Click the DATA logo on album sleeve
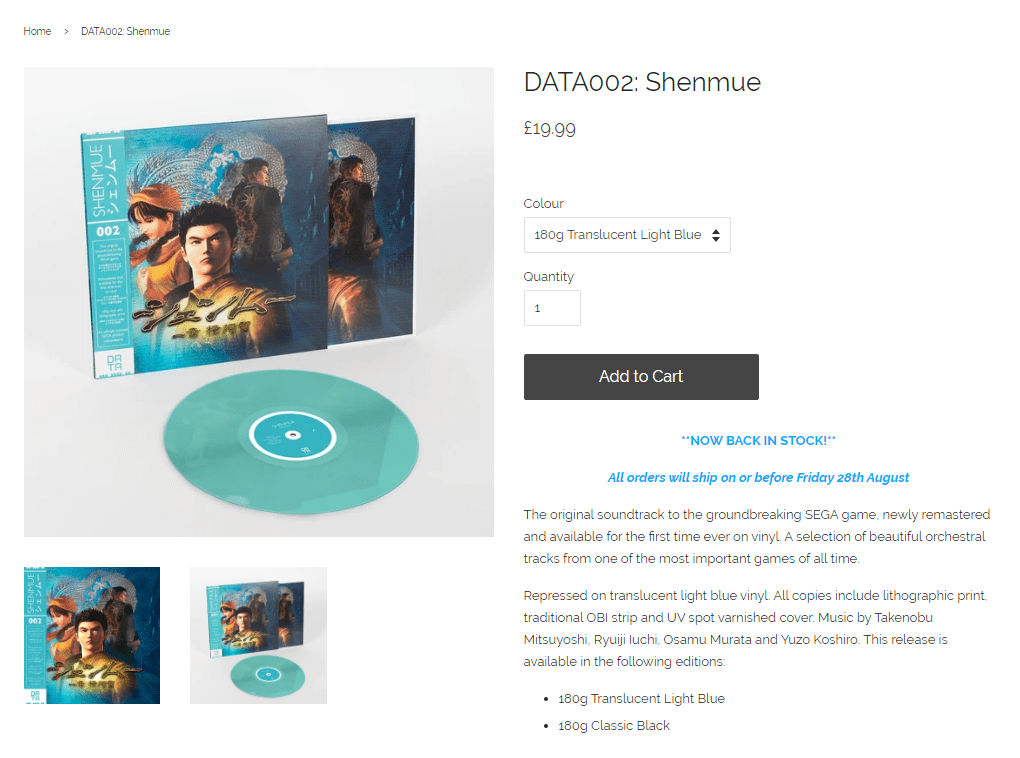Viewport: 1020px width, 758px height. pyautogui.click(x=114, y=362)
